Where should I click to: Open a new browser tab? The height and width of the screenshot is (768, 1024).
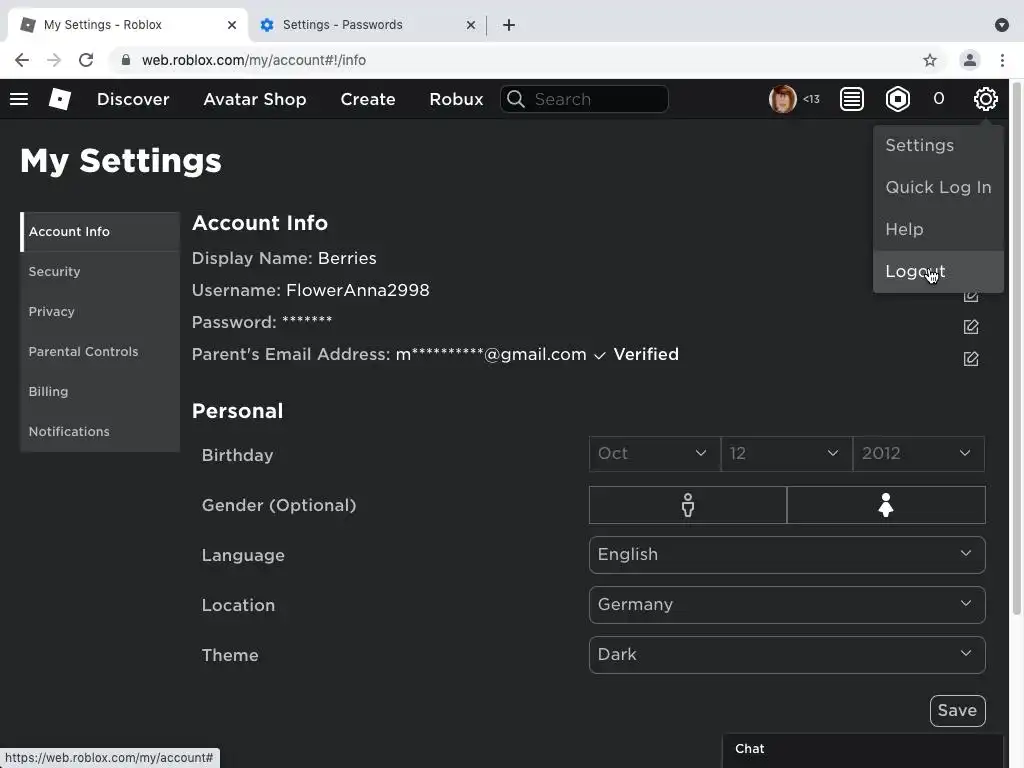pos(509,25)
